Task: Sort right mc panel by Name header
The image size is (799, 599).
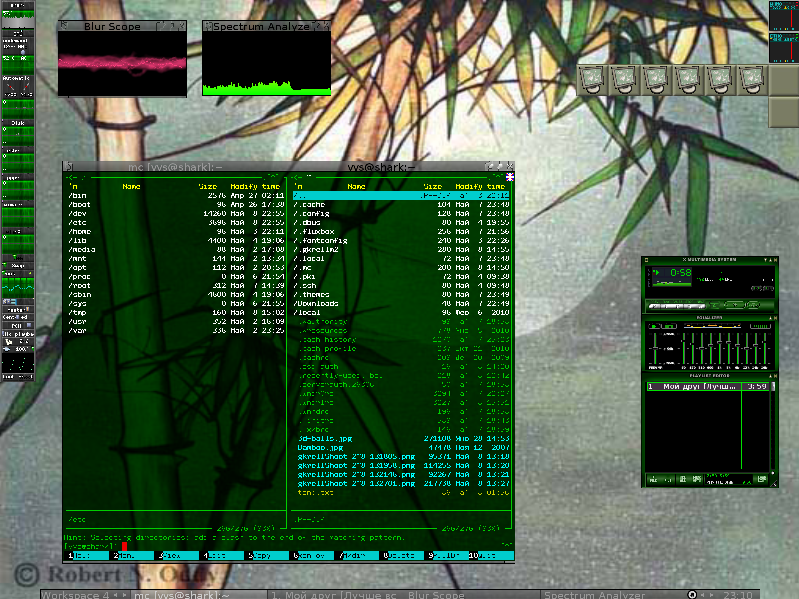Action: [x=356, y=186]
